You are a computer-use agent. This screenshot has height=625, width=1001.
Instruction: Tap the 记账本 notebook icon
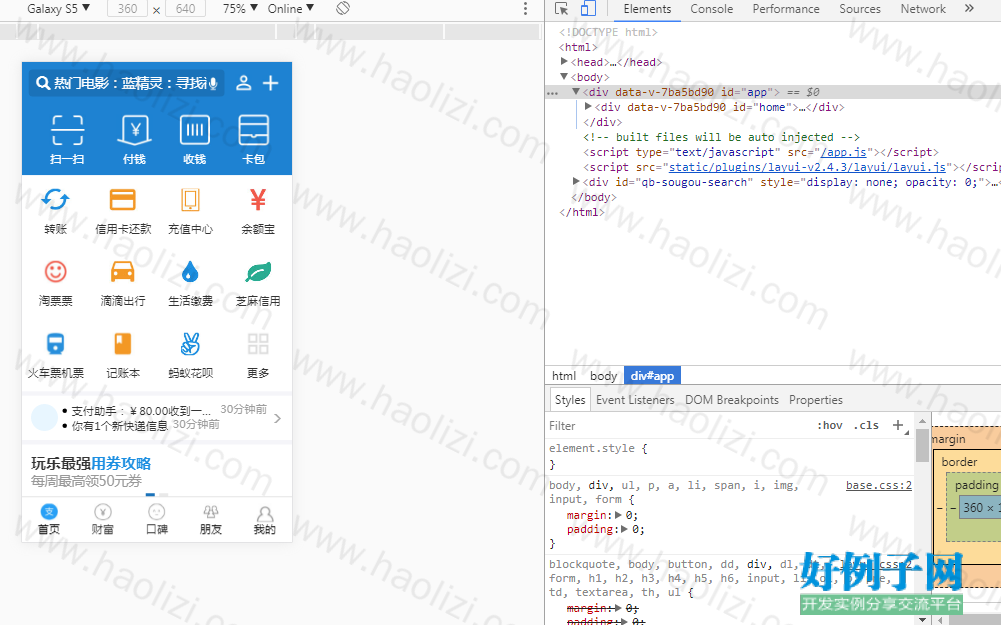coord(123,343)
